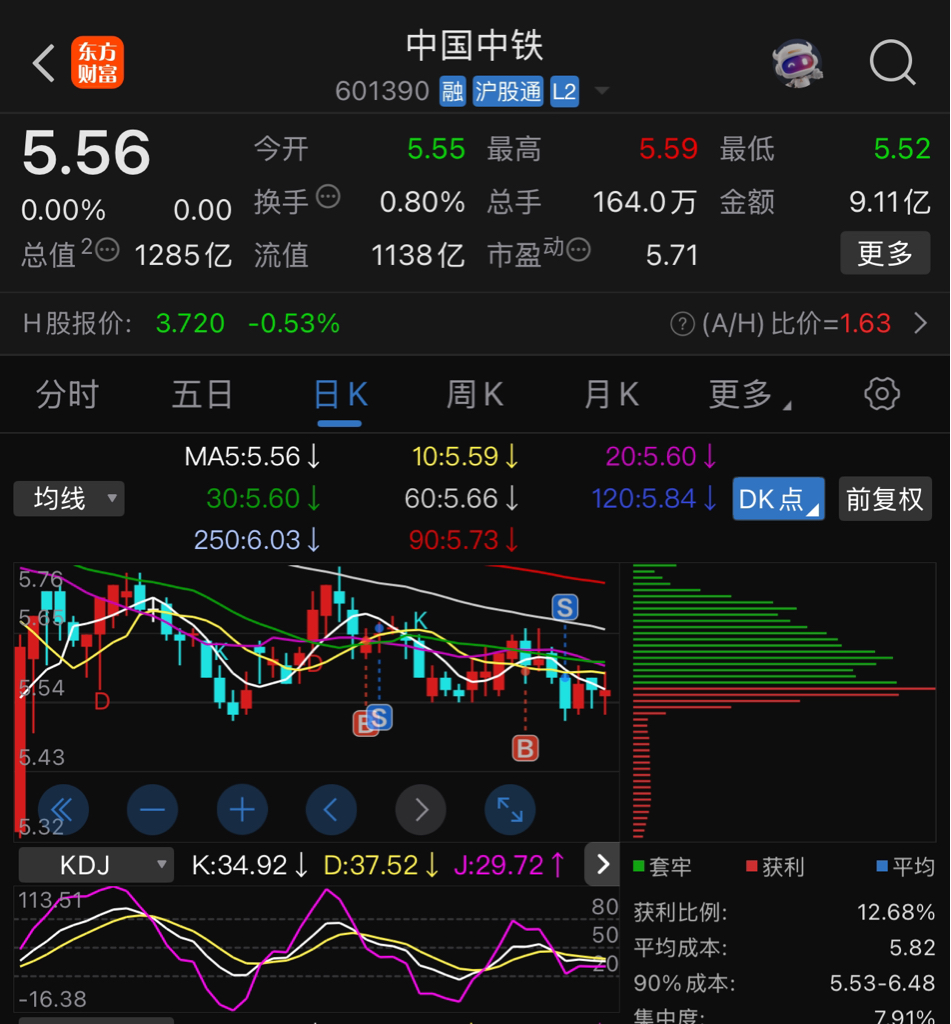Tap the arrow next to KDJ values

602,864
